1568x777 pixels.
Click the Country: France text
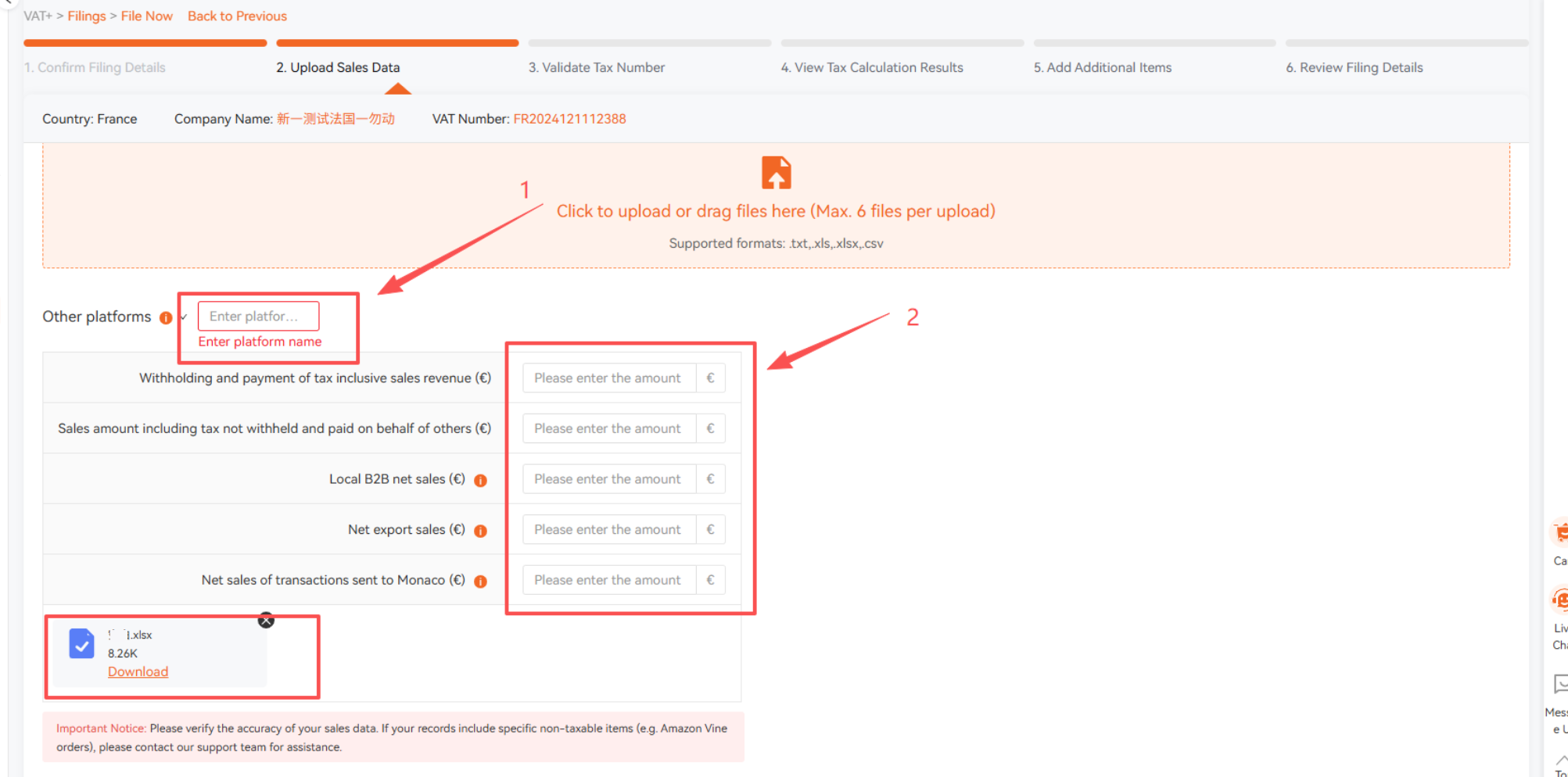point(89,119)
